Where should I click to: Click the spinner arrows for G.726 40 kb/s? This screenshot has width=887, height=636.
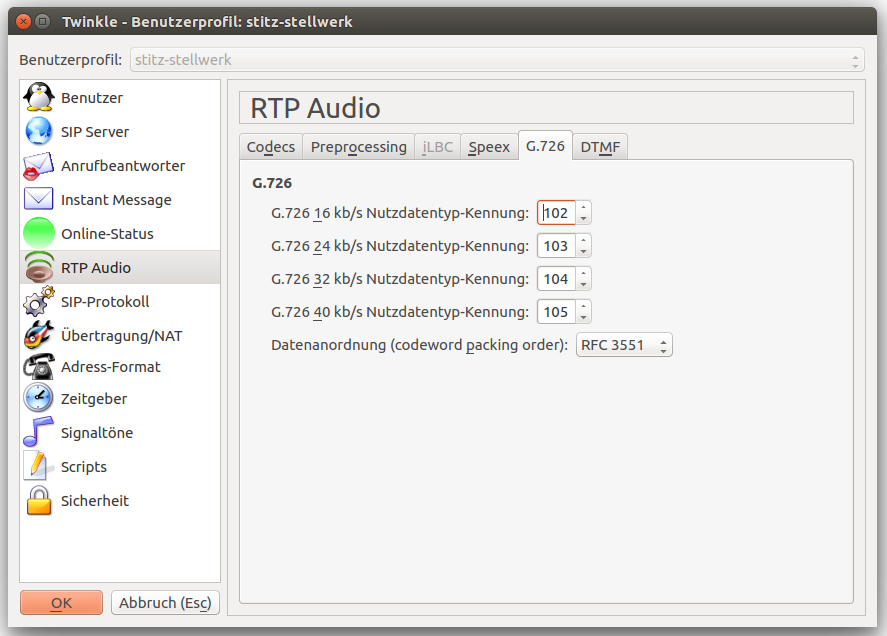(583, 311)
